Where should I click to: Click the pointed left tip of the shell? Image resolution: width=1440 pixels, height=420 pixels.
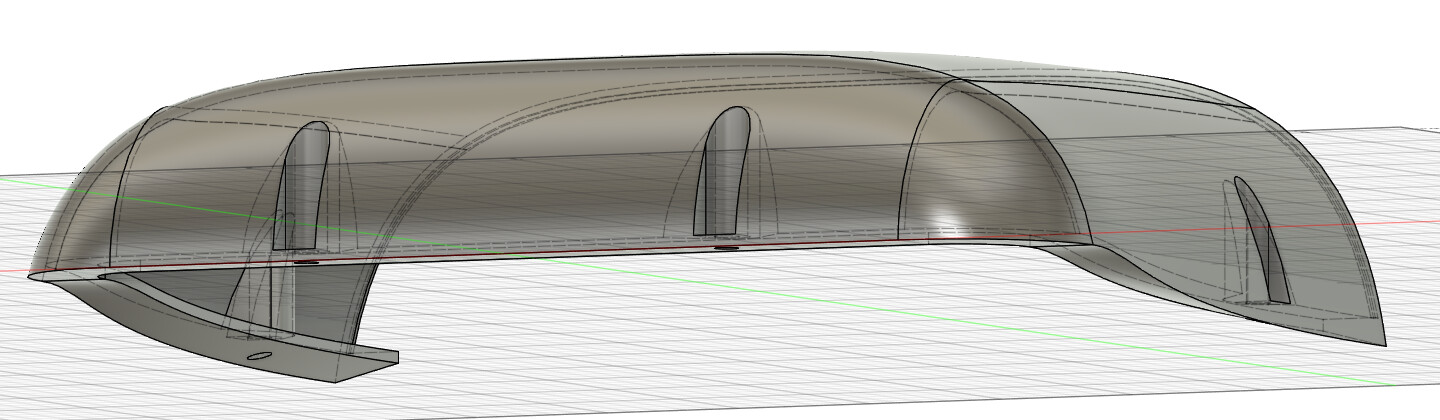click(x=32, y=275)
